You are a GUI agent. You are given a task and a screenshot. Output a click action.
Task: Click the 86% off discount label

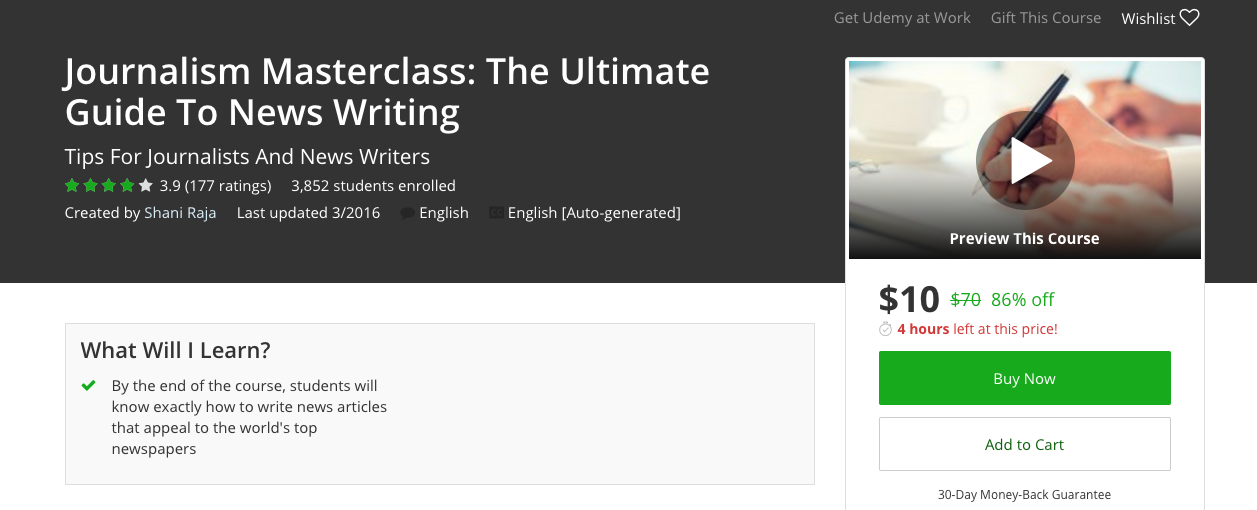coord(1022,300)
